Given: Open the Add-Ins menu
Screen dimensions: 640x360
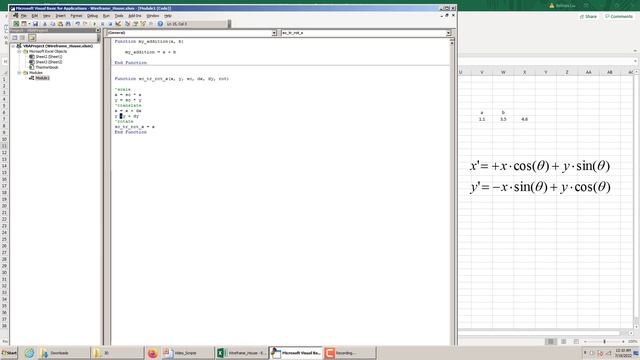Looking at the screenshot, I should 135,16.
